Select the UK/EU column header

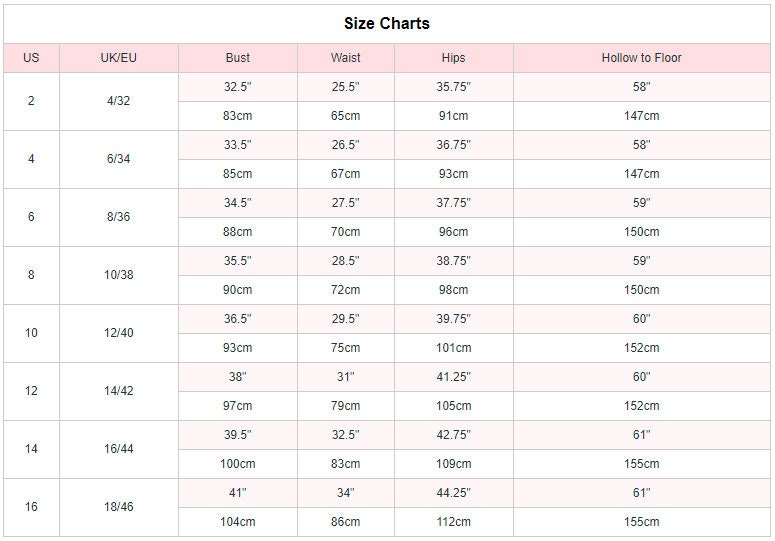(x=119, y=58)
